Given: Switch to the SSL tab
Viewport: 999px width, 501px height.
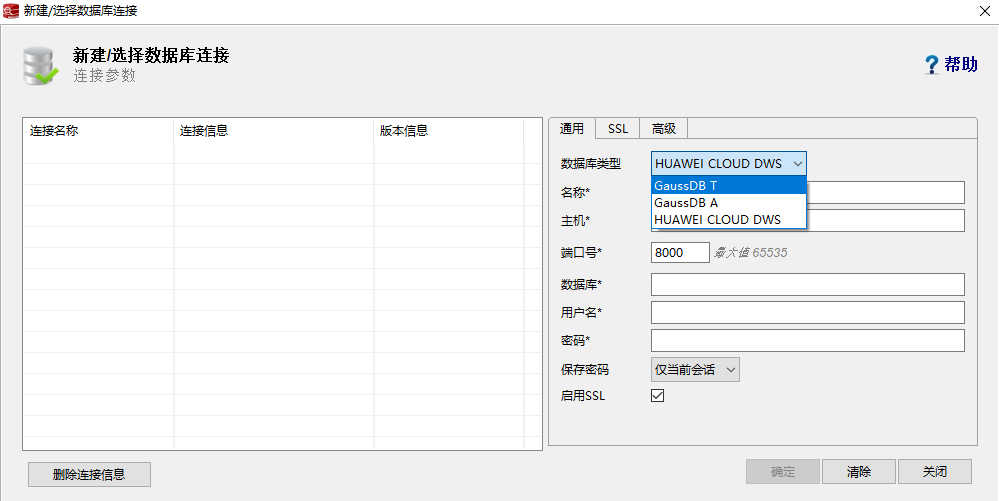Looking at the screenshot, I should click(618, 128).
